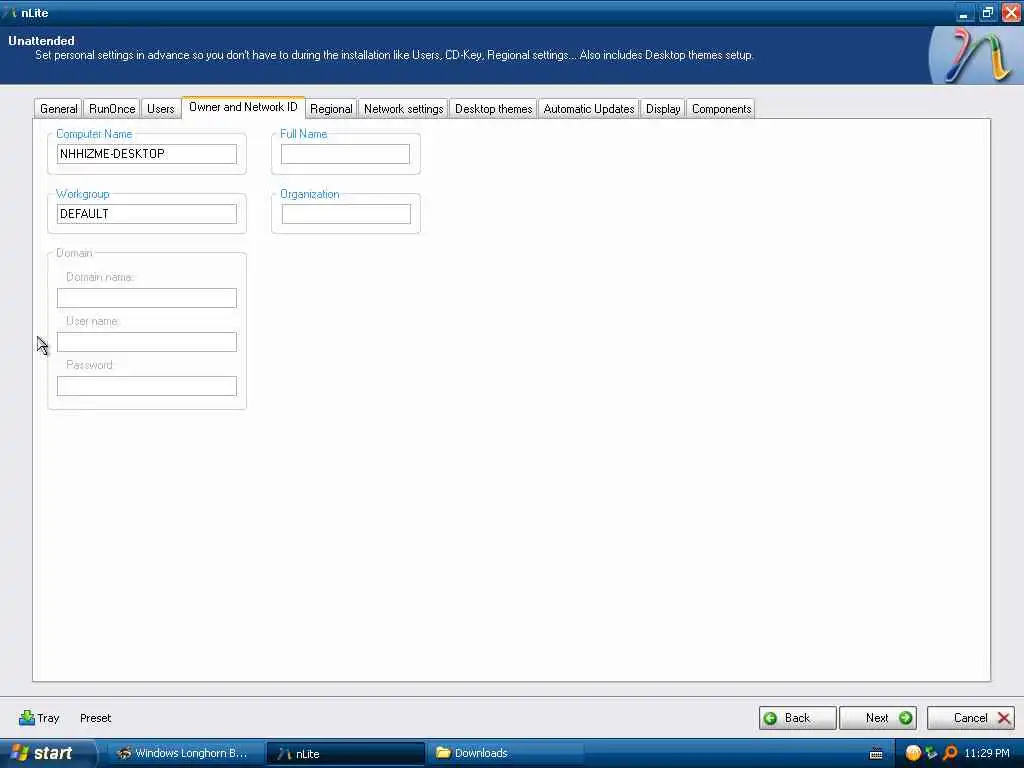Click the Computer Name input field
The height and width of the screenshot is (768, 1024).
pos(146,154)
